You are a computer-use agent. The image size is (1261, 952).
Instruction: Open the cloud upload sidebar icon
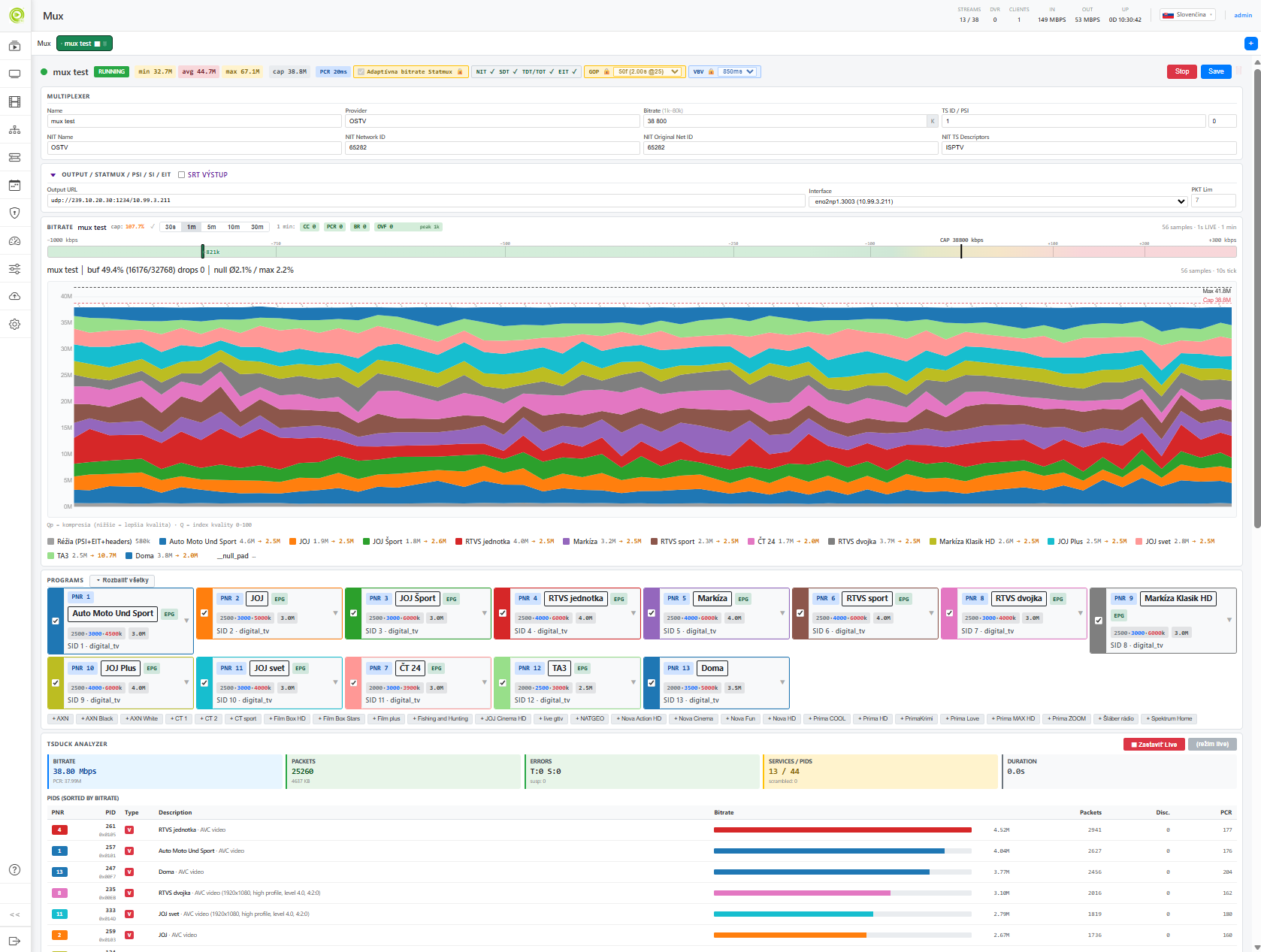click(x=14, y=297)
